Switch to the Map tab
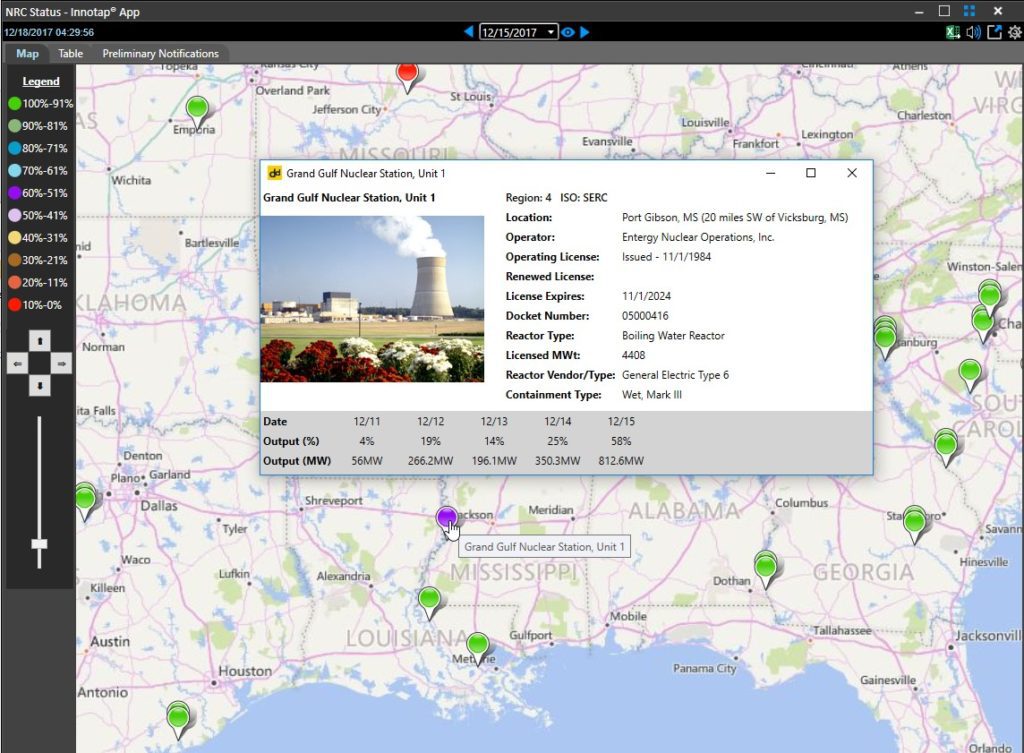 click(27, 54)
